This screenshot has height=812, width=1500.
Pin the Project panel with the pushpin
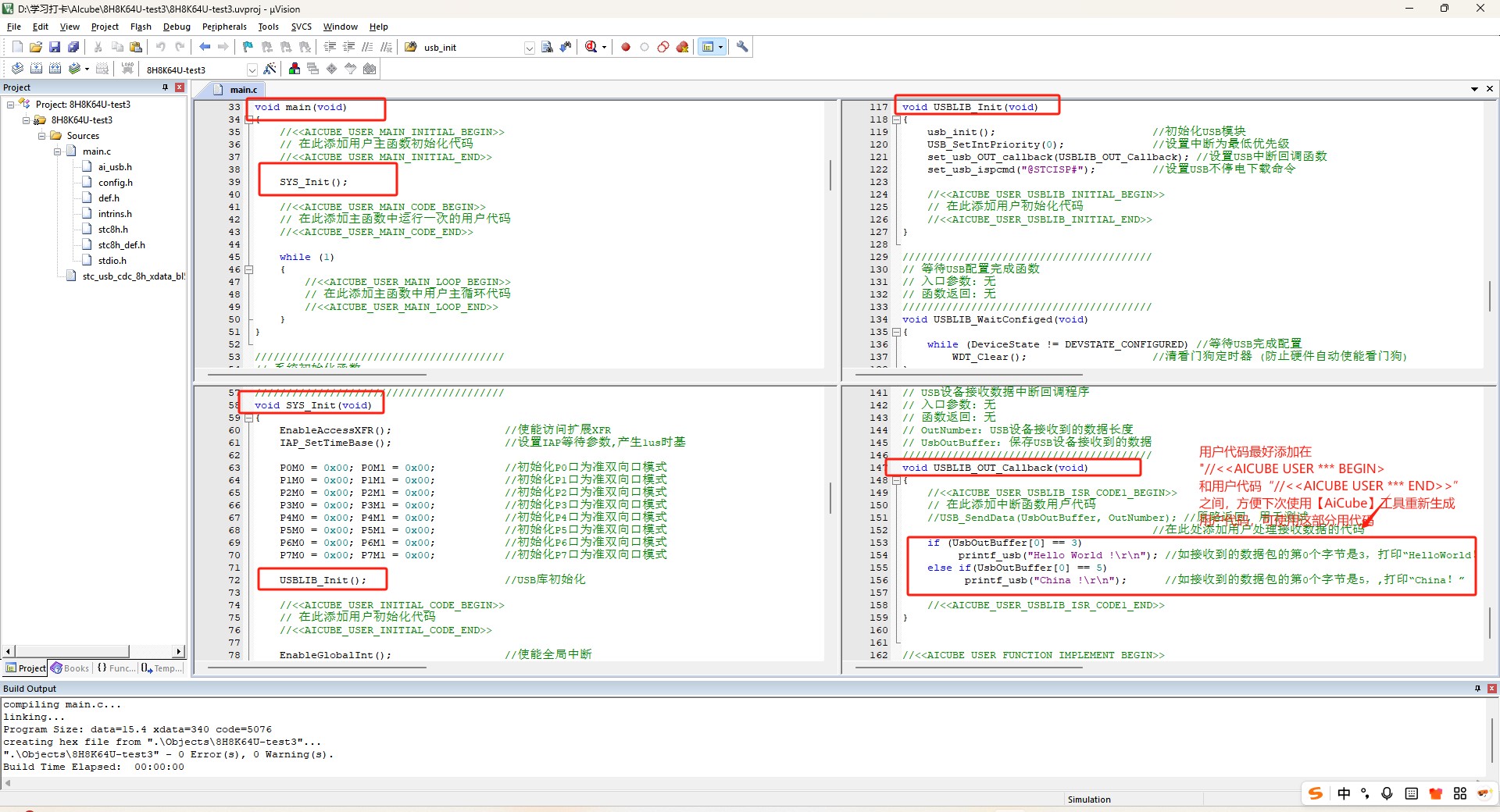165,87
